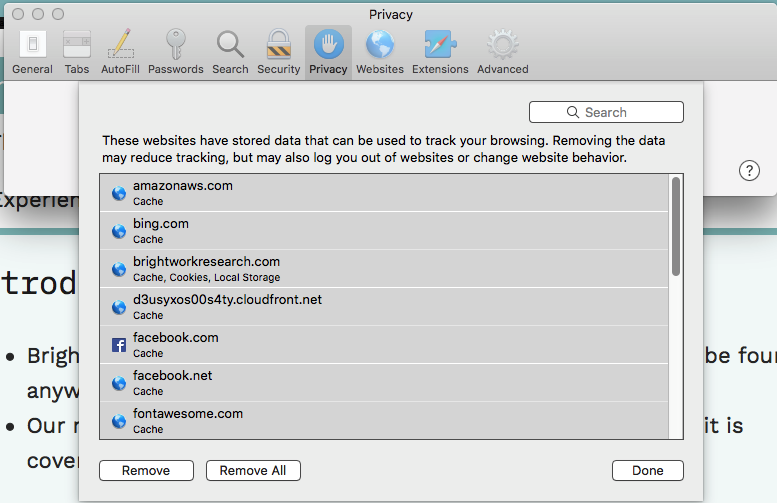The height and width of the screenshot is (503, 777).
Task: Click the Remove All button
Action: point(253,470)
